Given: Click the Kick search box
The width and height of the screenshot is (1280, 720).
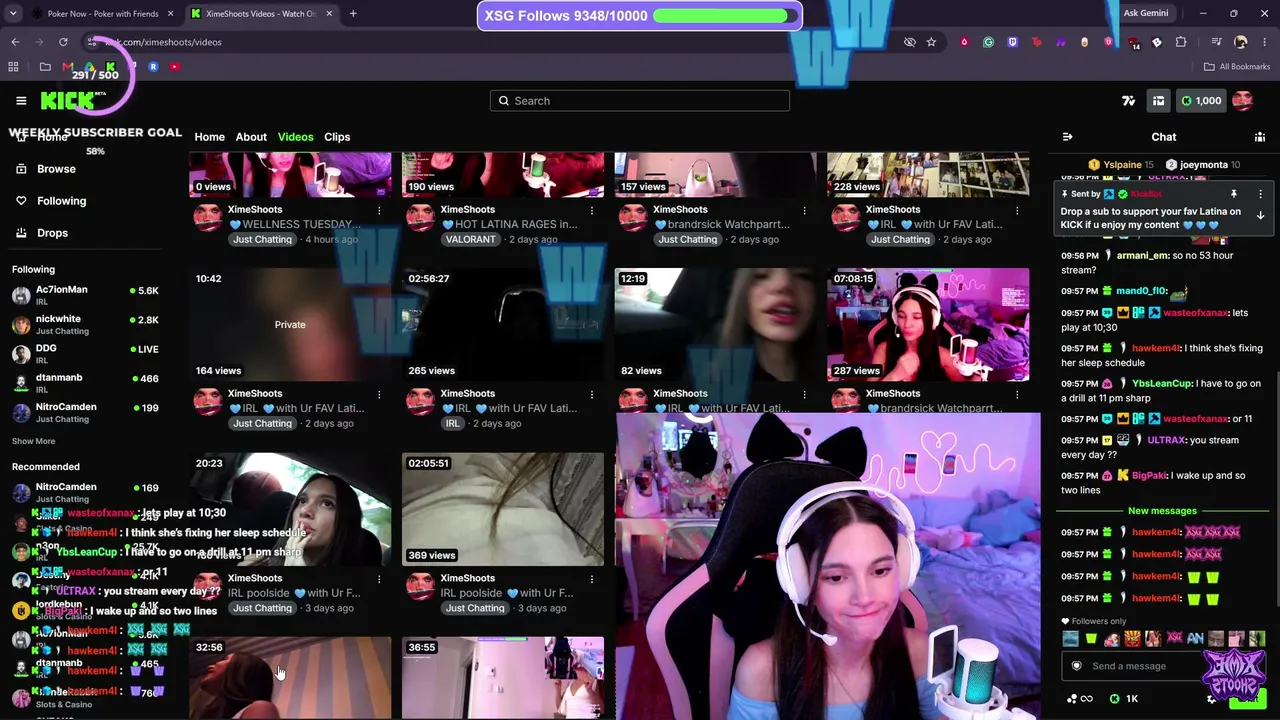Looking at the screenshot, I should click(640, 101).
